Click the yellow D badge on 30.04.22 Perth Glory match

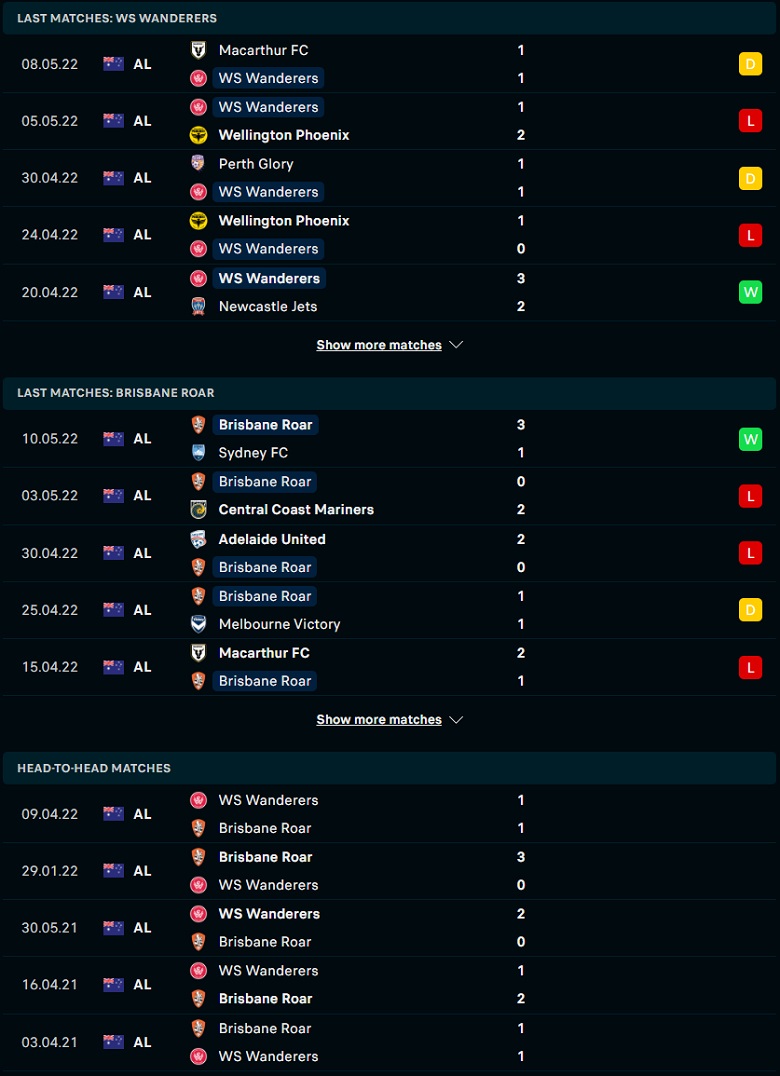click(750, 178)
